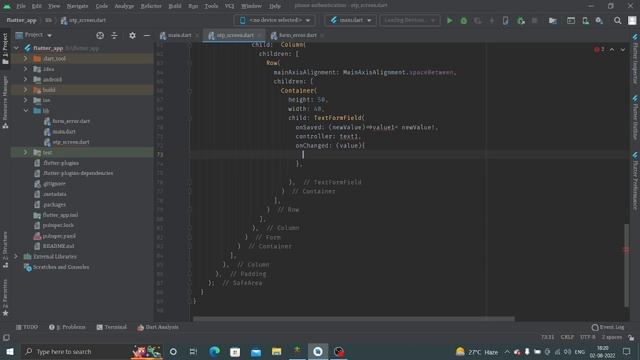Image resolution: width=640 pixels, height=360 pixels.
Task: Click the editor horizontal scrollbar
Action: [353, 318]
